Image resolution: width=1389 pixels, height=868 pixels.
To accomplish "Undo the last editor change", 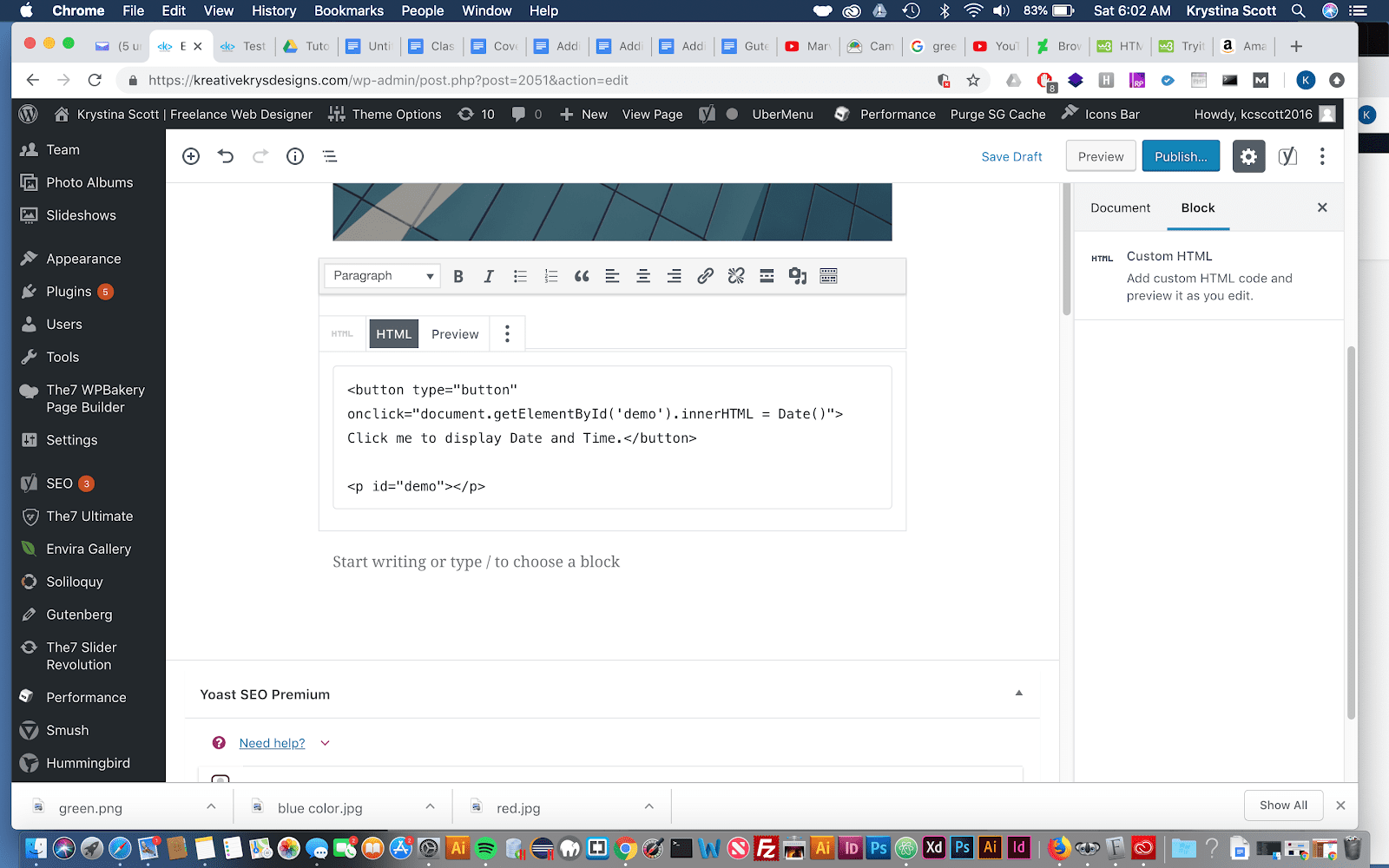I will [226, 156].
